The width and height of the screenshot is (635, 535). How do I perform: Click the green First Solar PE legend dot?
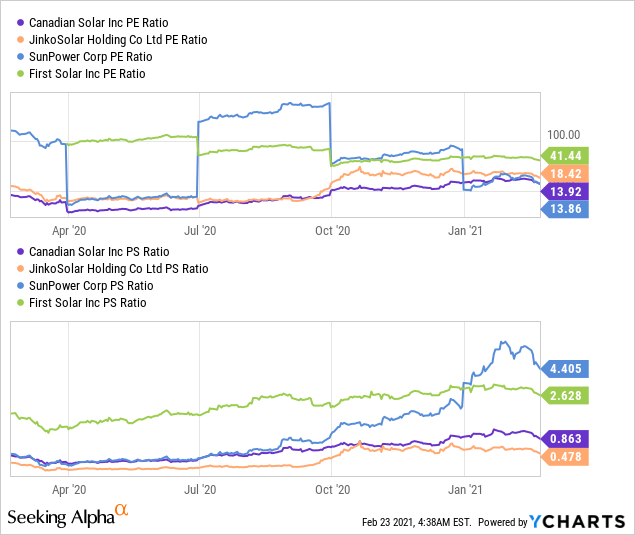pyautogui.click(x=20, y=74)
